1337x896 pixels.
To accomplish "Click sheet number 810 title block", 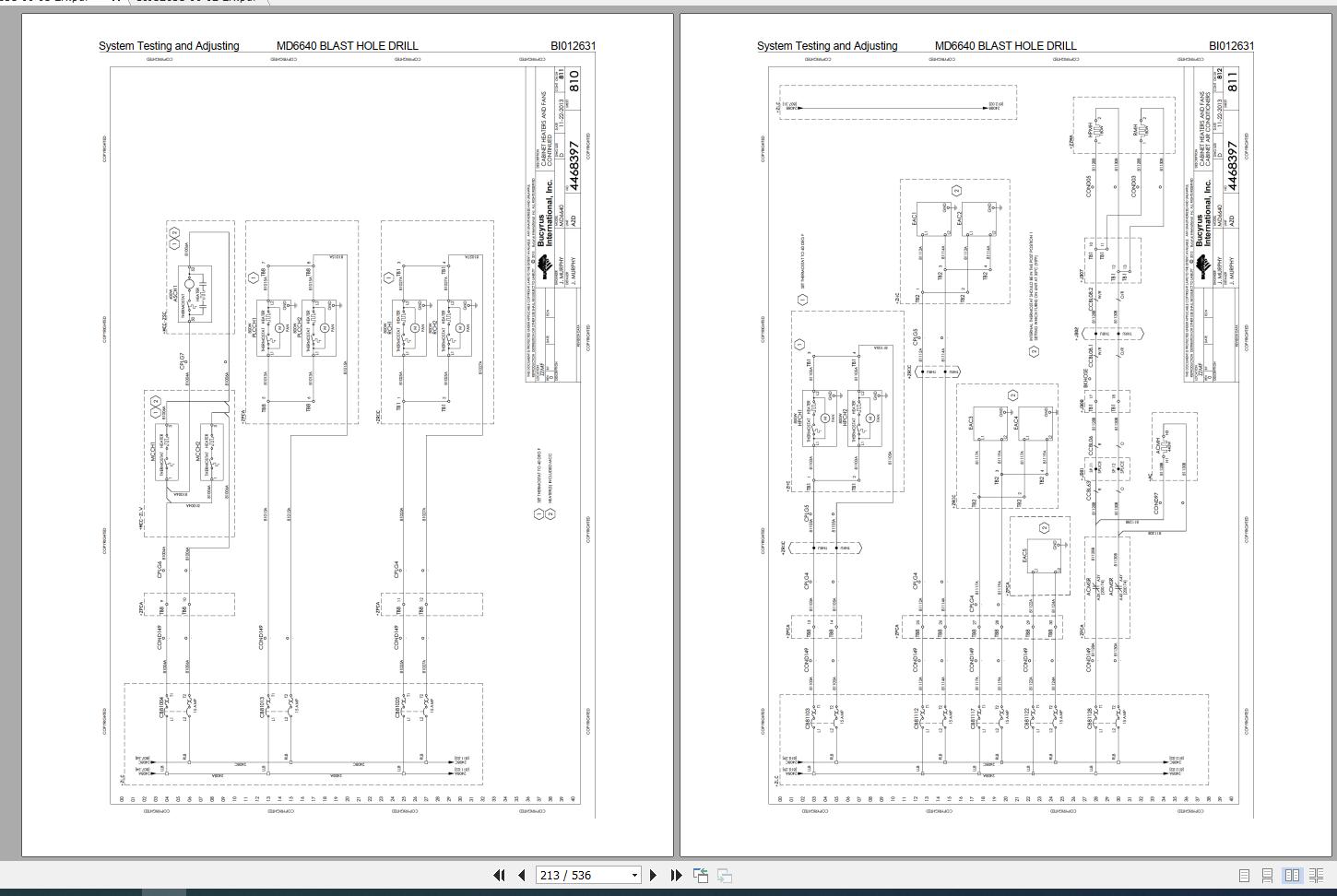I will point(574,81).
